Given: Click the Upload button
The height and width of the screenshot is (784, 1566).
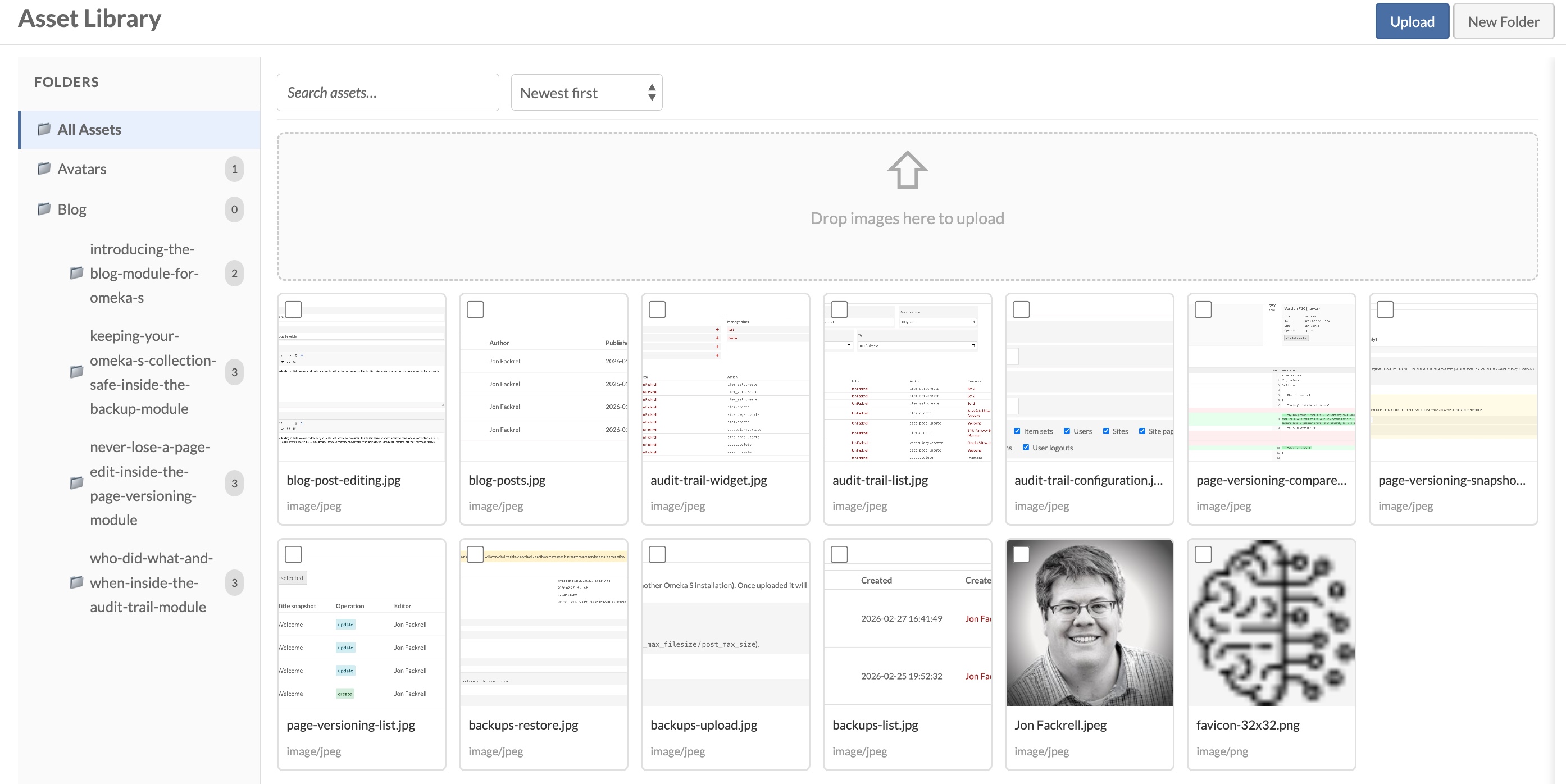Looking at the screenshot, I should (1412, 22).
